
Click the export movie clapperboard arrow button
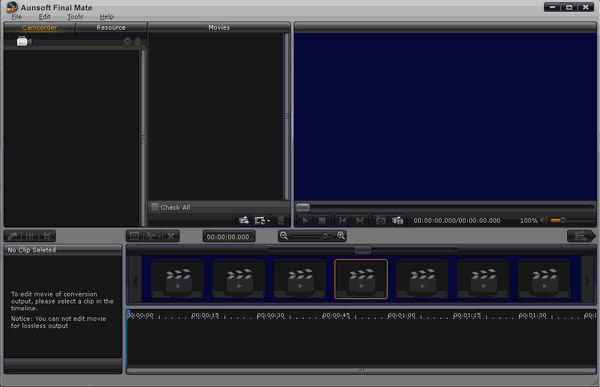(581, 236)
